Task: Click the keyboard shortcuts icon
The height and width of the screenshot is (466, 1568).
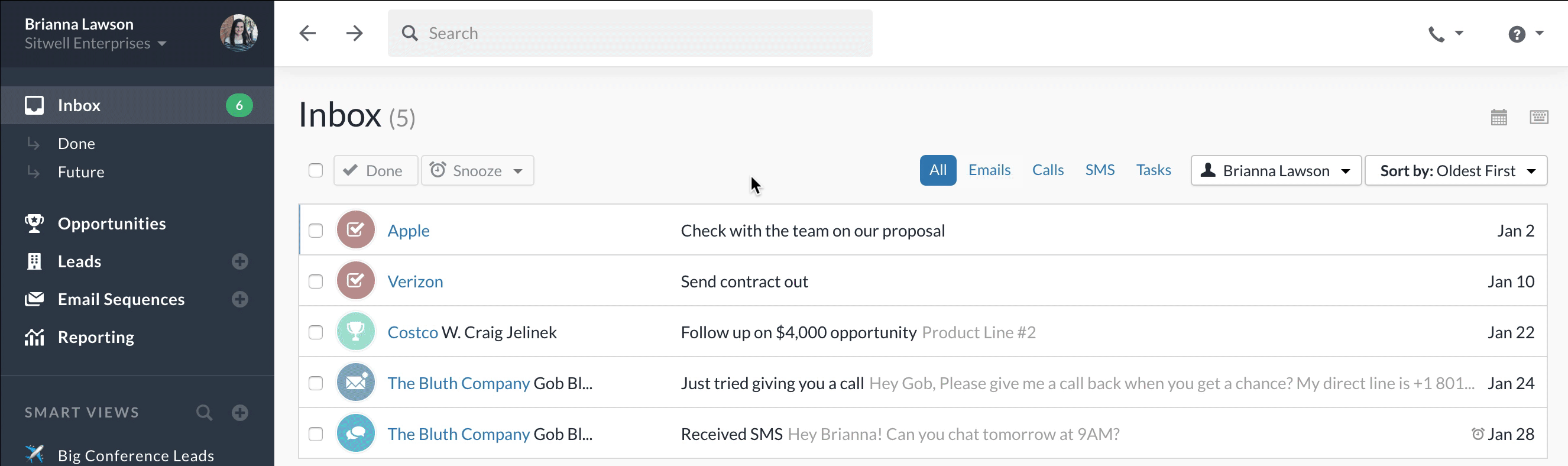Action: pyautogui.click(x=1539, y=117)
